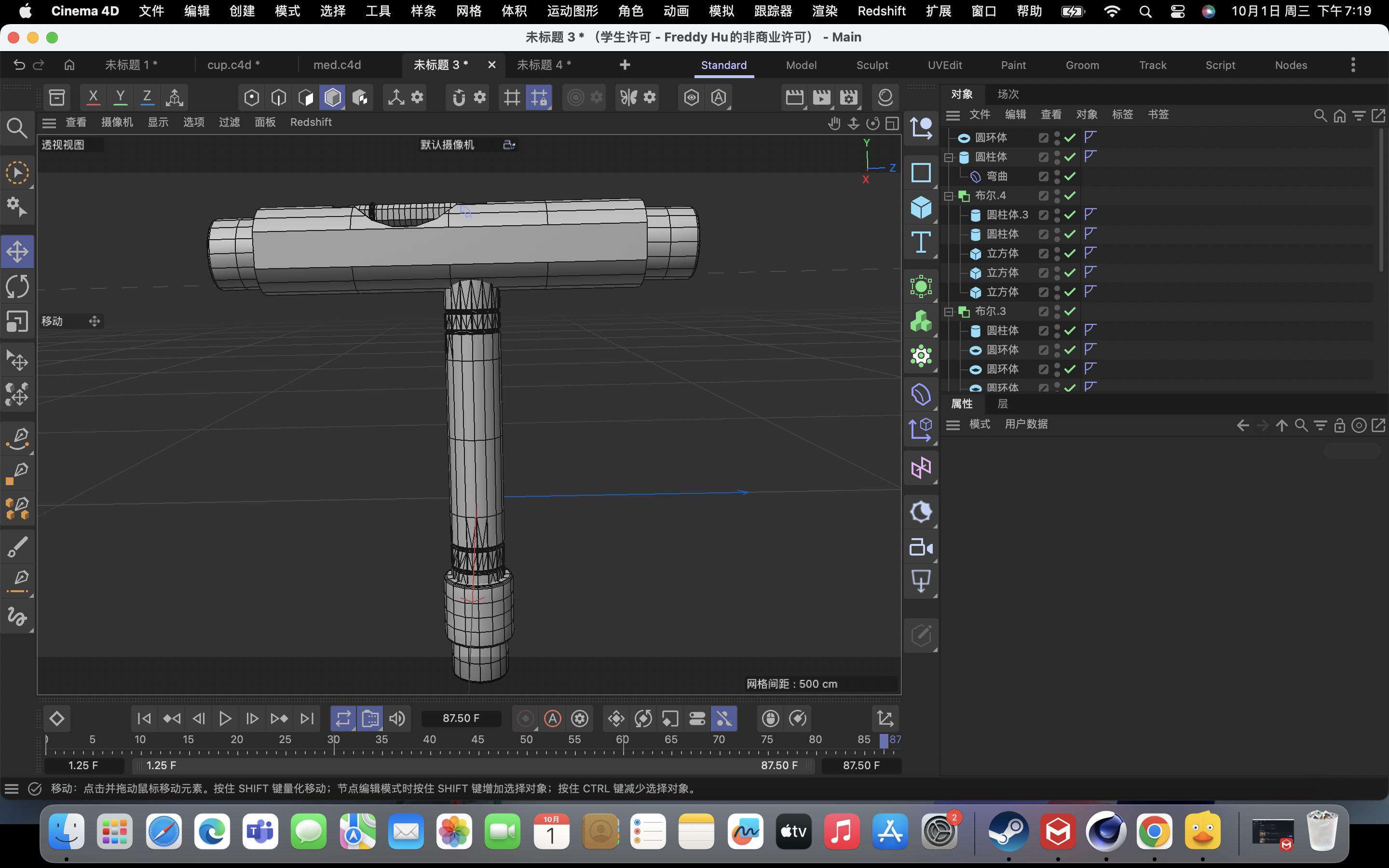
Task: Select the Rotate tool
Action: click(17, 286)
